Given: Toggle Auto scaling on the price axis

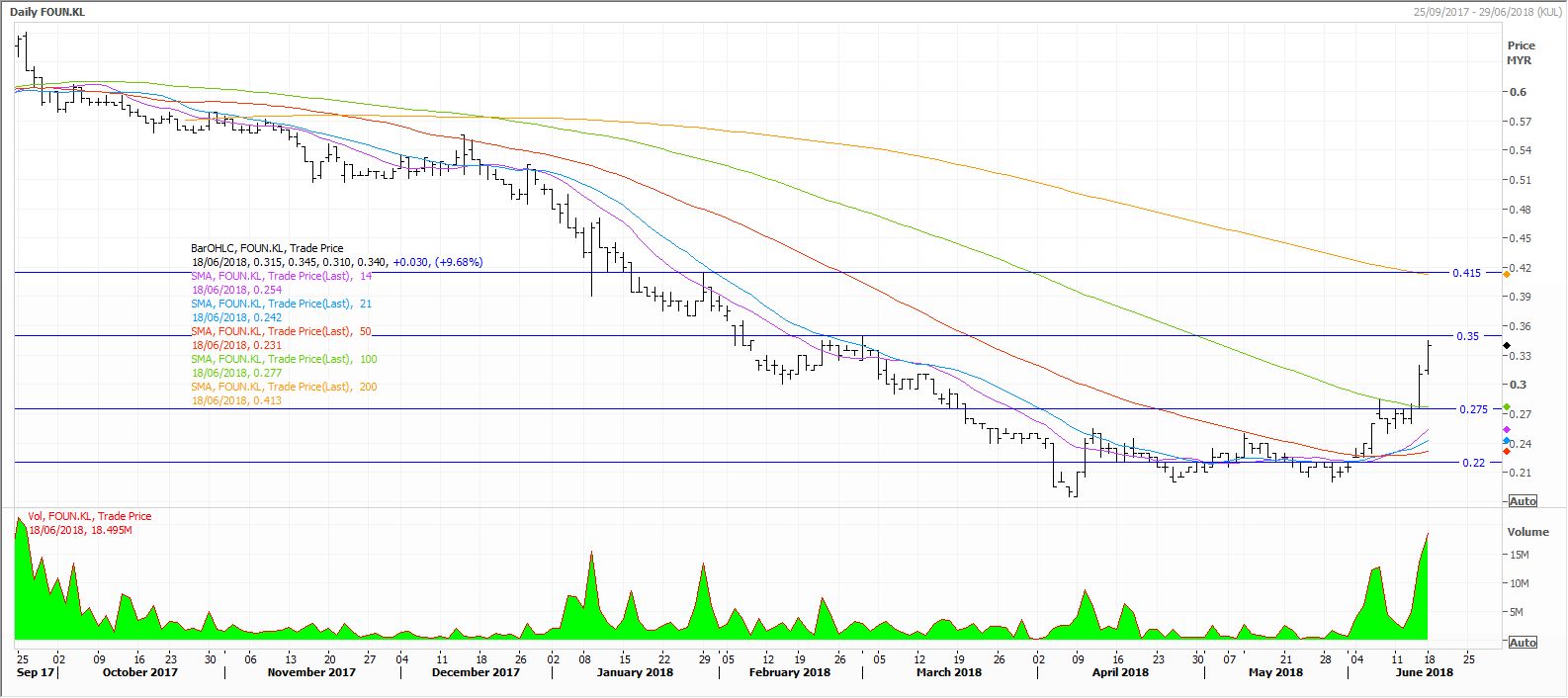Looking at the screenshot, I should point(1523,501).
